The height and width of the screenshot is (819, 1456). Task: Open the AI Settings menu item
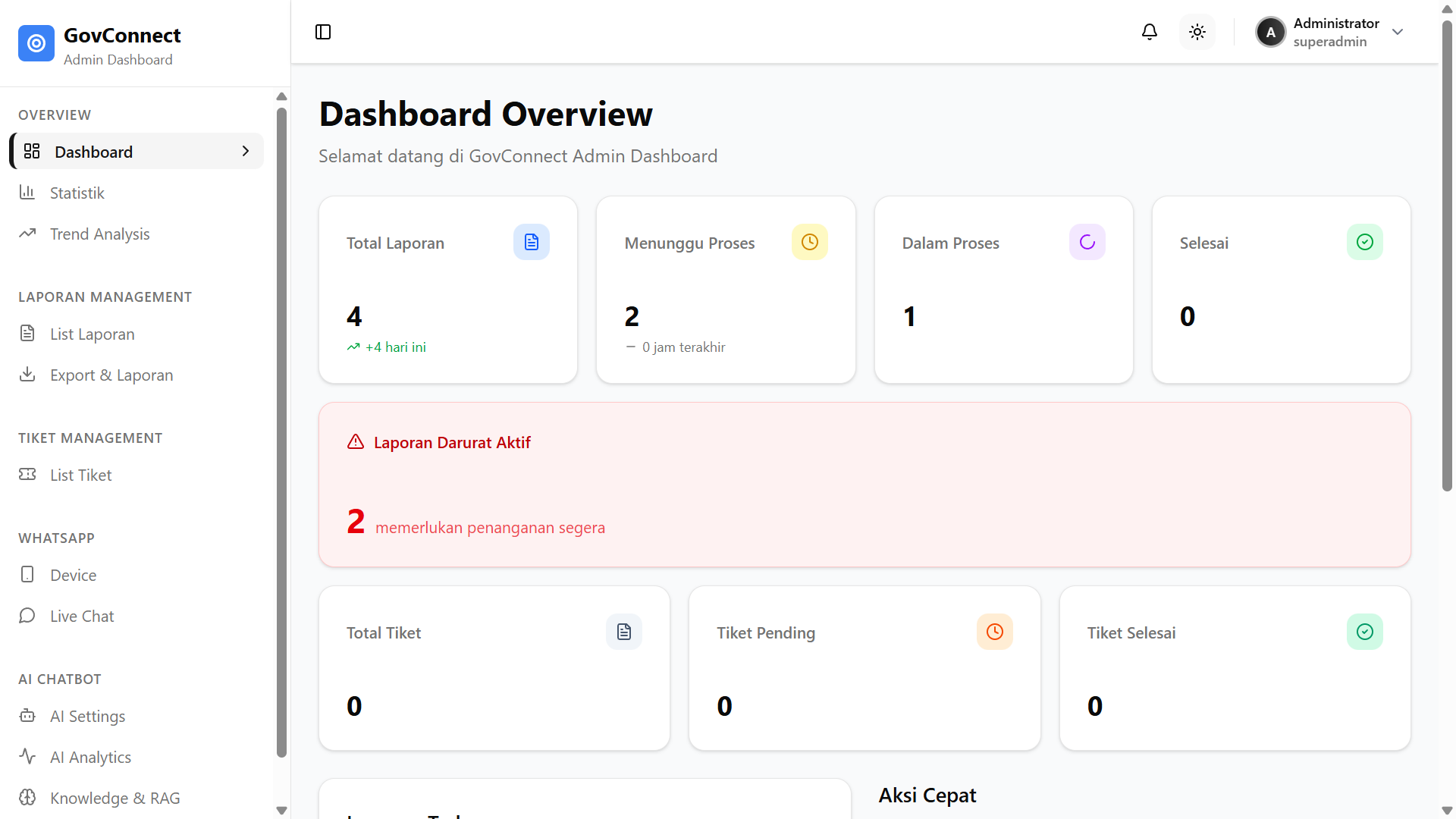(87, 716)
